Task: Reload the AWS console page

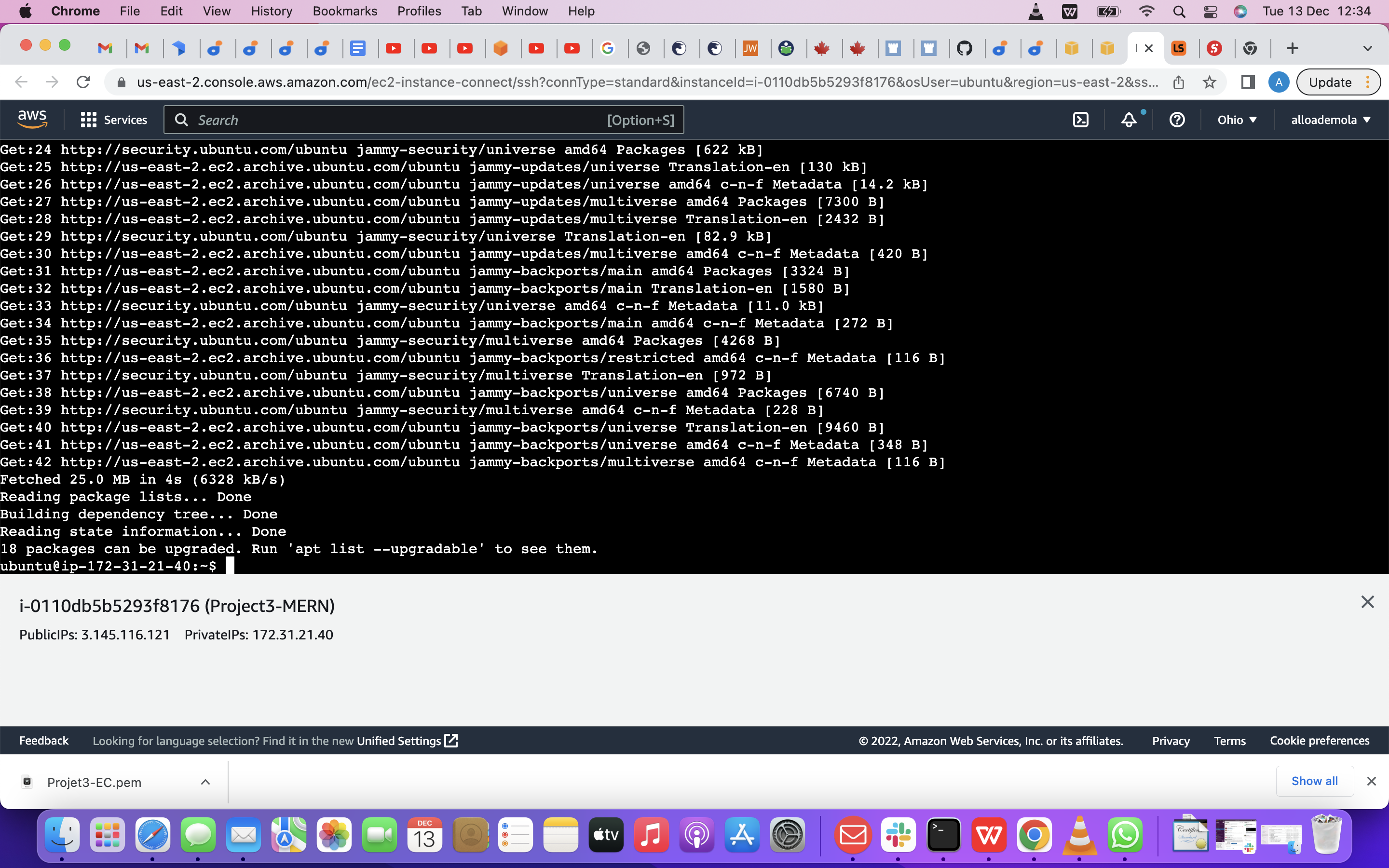Action: coord(83,81)
